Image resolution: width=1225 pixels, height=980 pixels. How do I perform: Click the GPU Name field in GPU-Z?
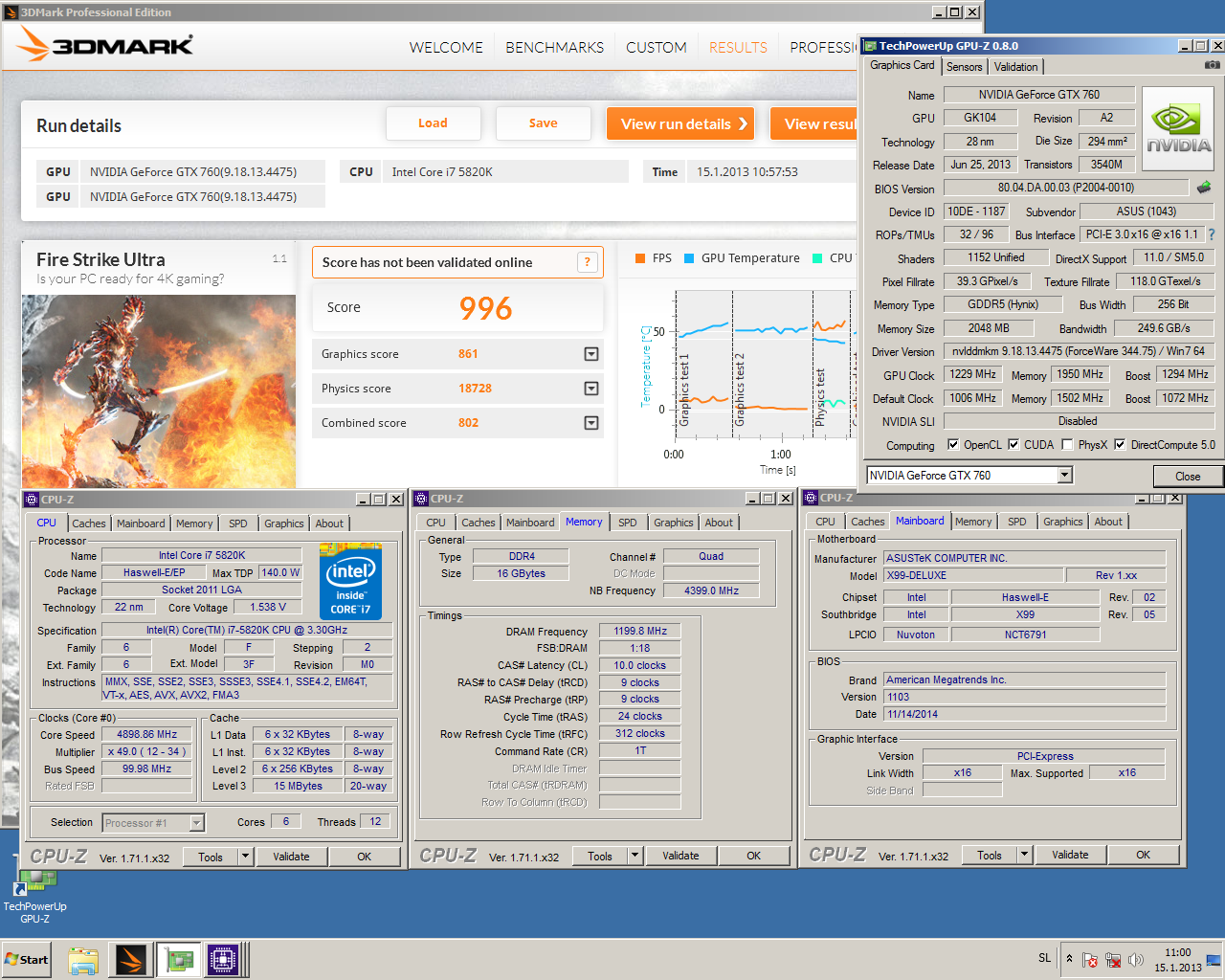tap(1038, 95)
